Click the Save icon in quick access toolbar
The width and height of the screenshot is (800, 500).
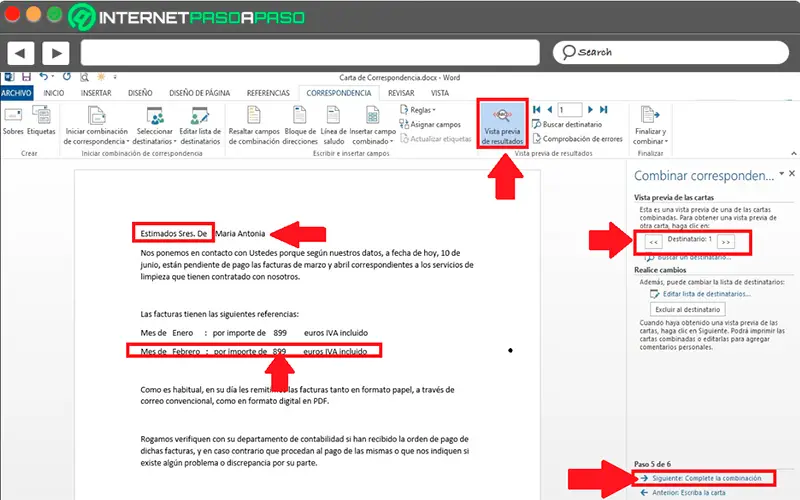pyautogui.click(x=26, y=77)
